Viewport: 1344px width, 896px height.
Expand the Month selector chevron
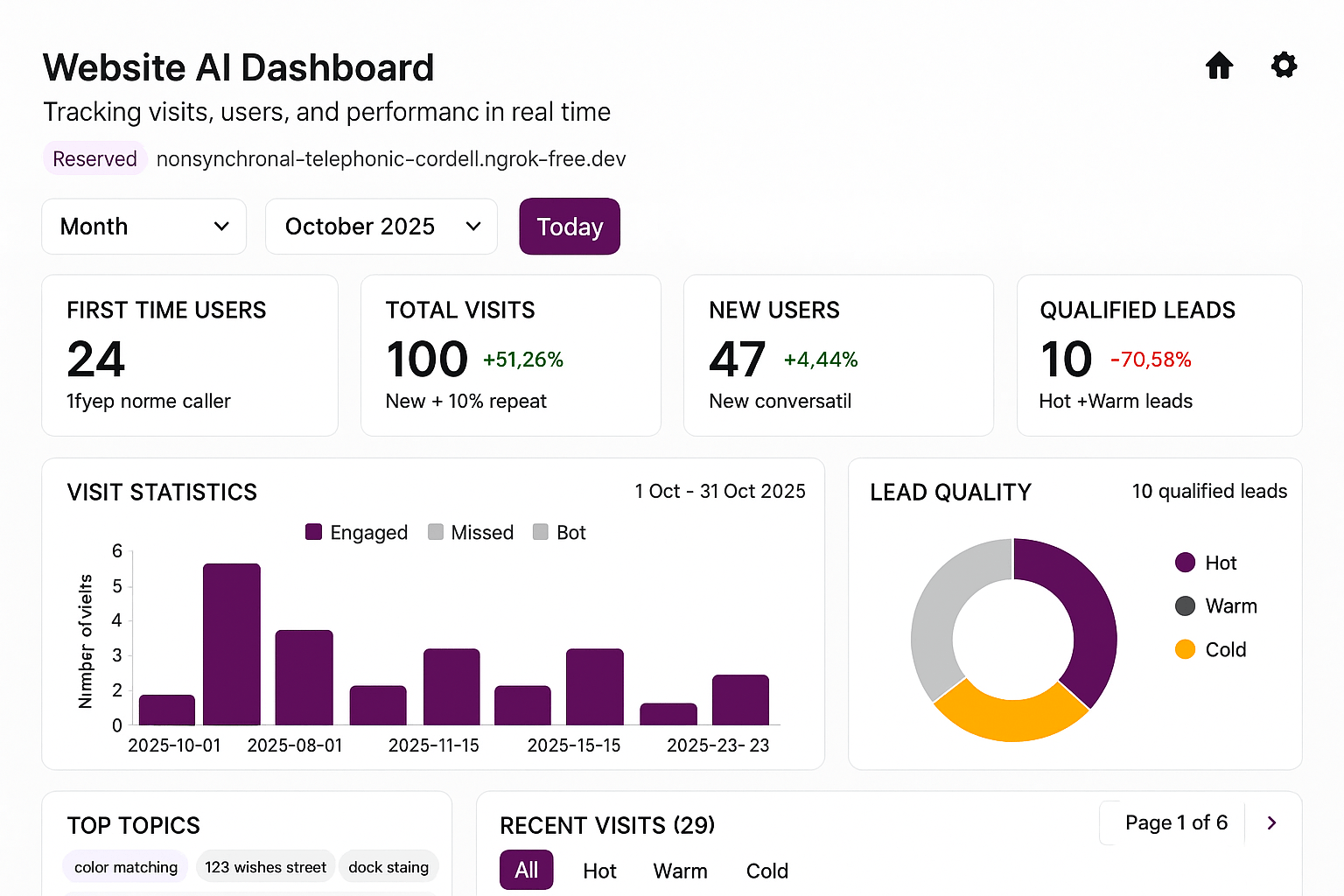(220, 226)
